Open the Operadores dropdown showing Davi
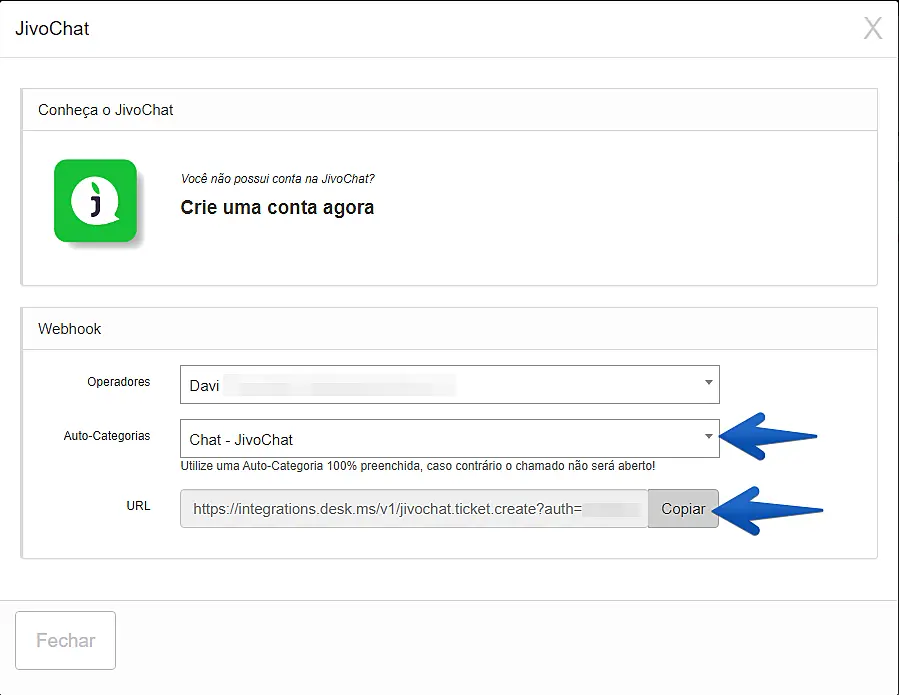 point(440,384)
